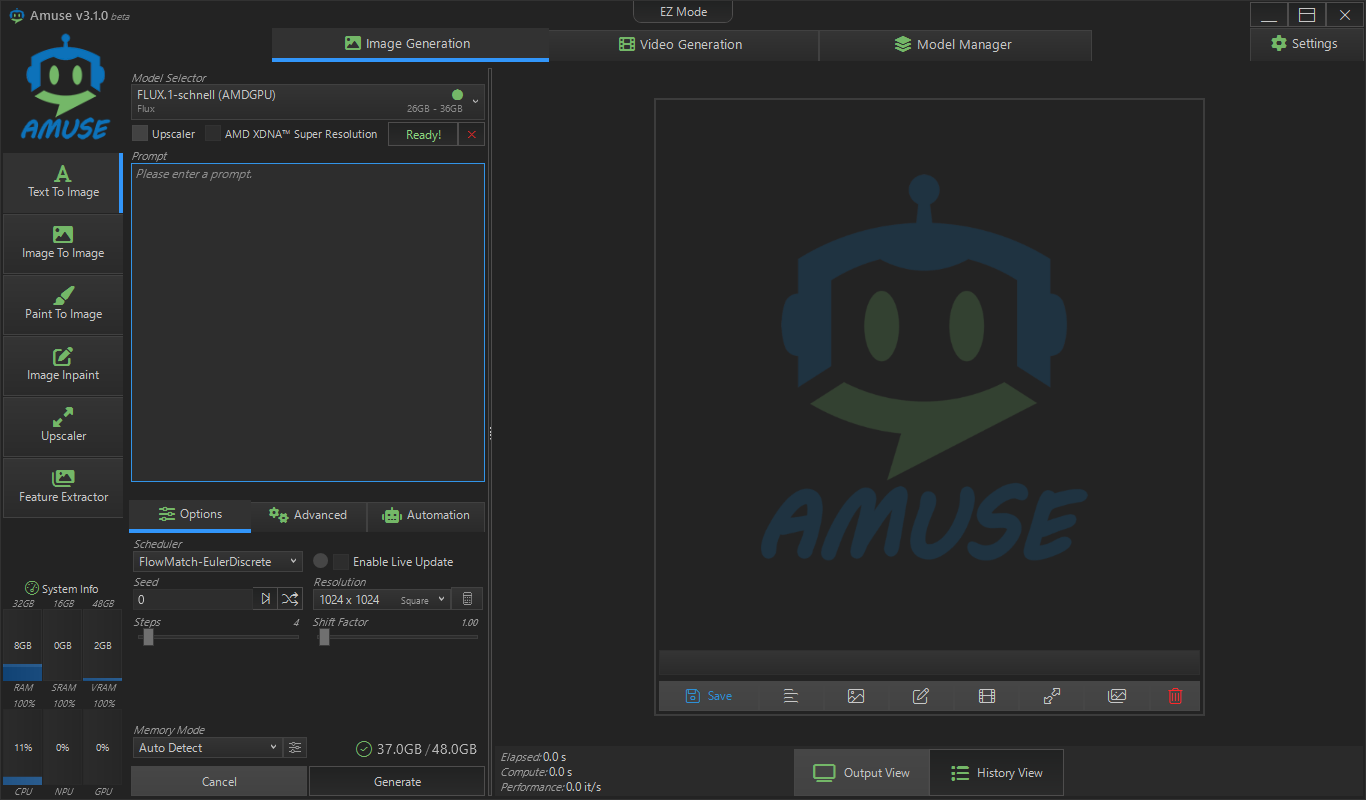Screen dimensions: 1366x800
Task: Delete the output image
Action: click(1175, 696)
